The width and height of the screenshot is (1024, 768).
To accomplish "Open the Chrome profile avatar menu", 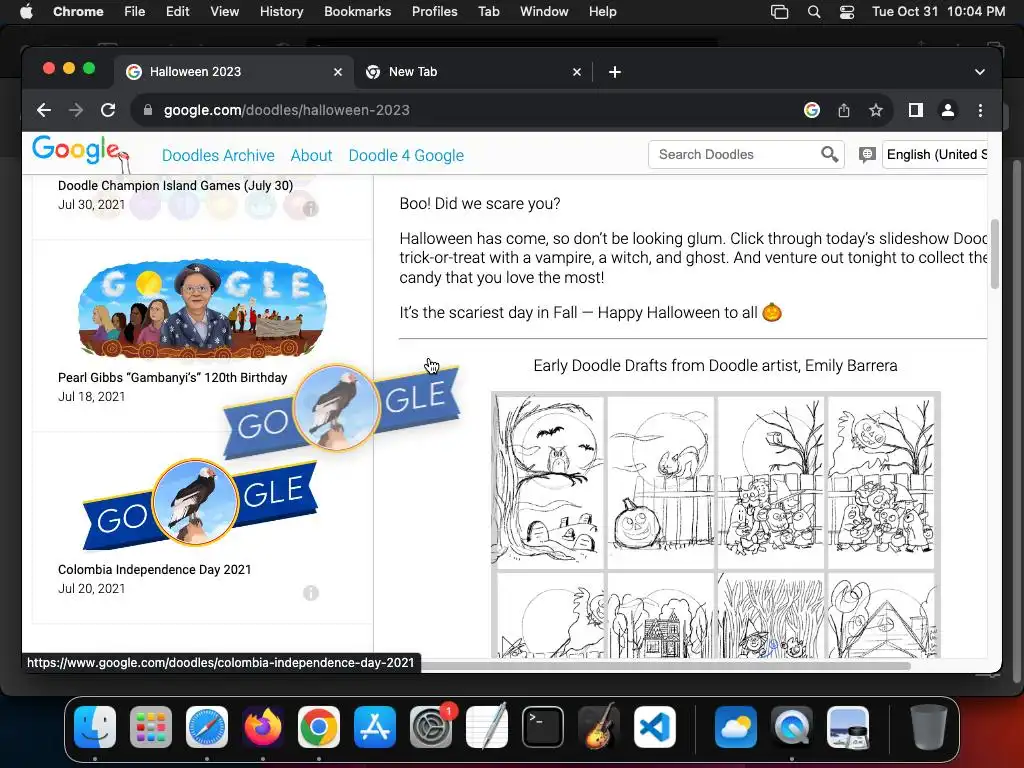I will 948,110.
